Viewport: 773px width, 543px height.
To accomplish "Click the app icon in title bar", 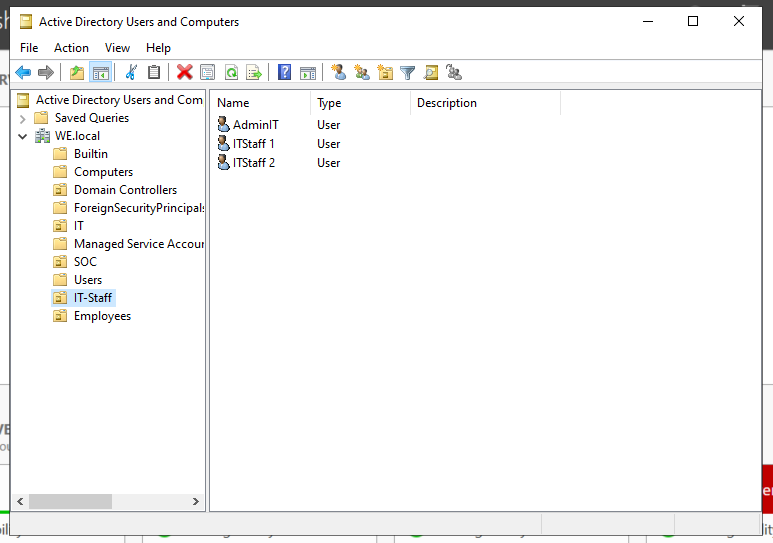I will [26, 22].
